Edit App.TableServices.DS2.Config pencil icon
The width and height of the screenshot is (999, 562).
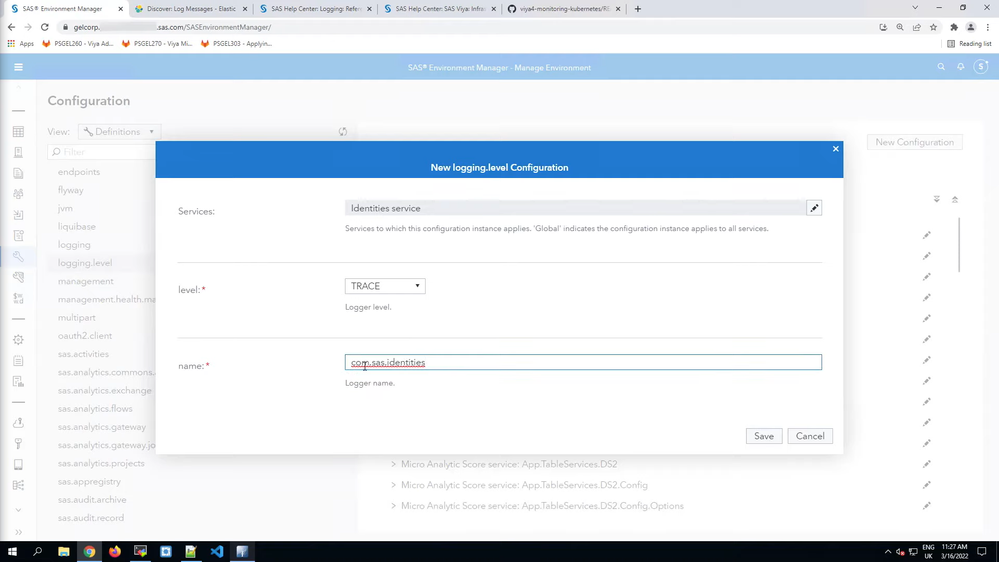(927, 485)
